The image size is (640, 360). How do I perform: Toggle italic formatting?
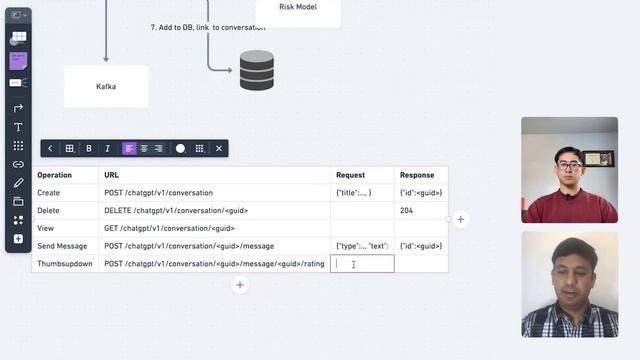coord(107,149)
